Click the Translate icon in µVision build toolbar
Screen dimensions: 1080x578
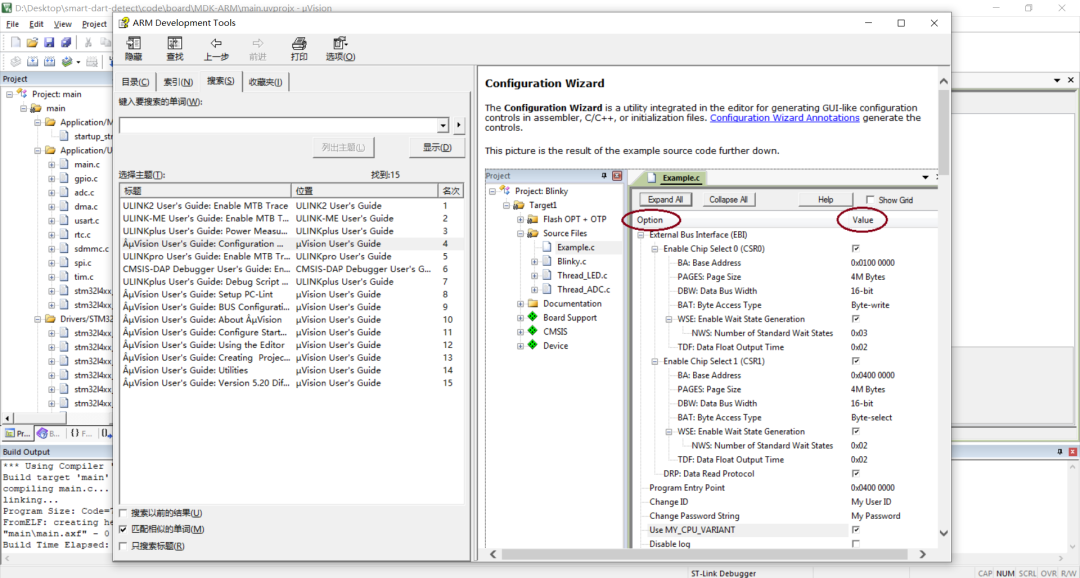[x=14, y=62]
